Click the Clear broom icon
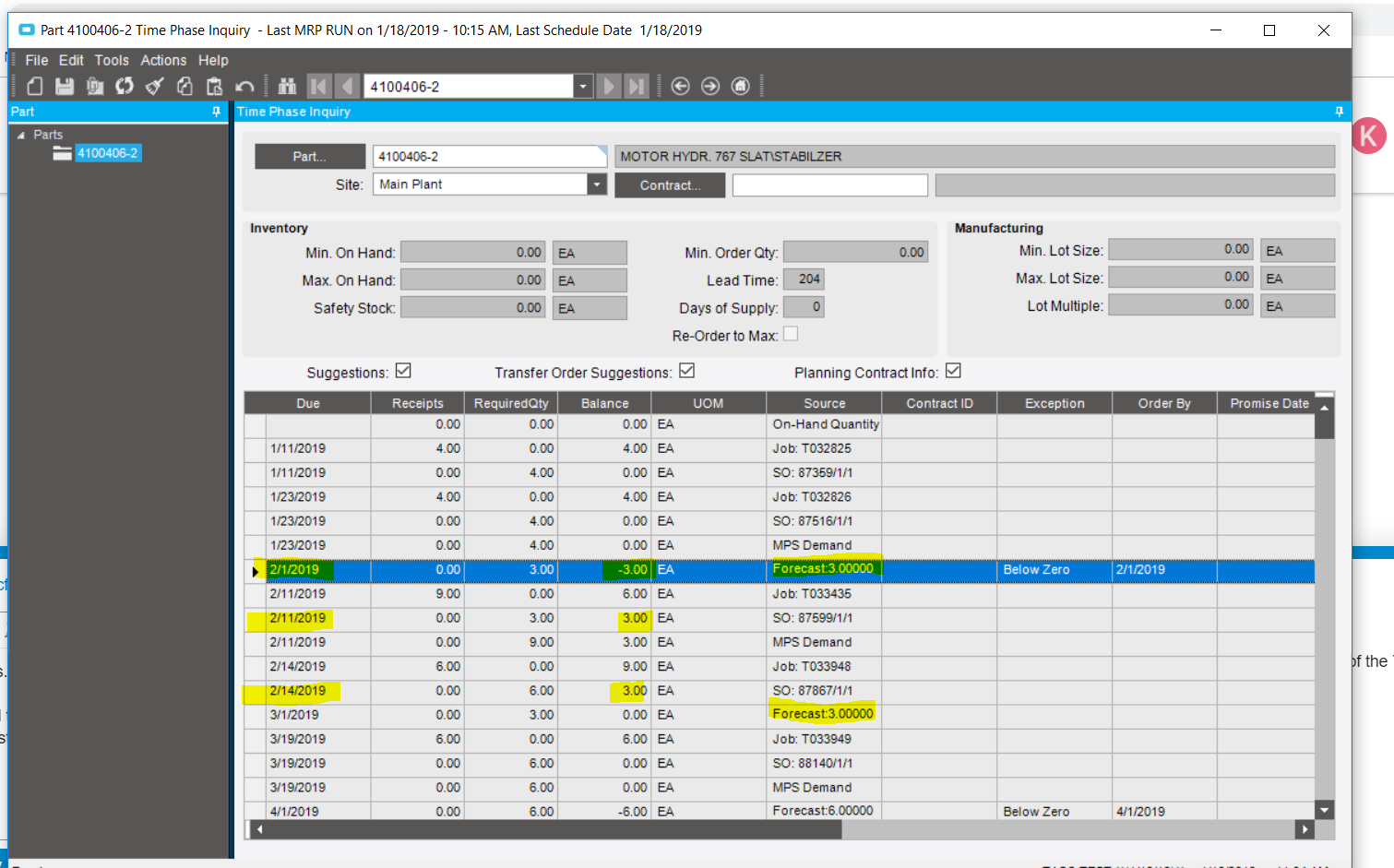The width and height of the screenshot is (1394, 868). pyautogui.click(x=154, y=87)
